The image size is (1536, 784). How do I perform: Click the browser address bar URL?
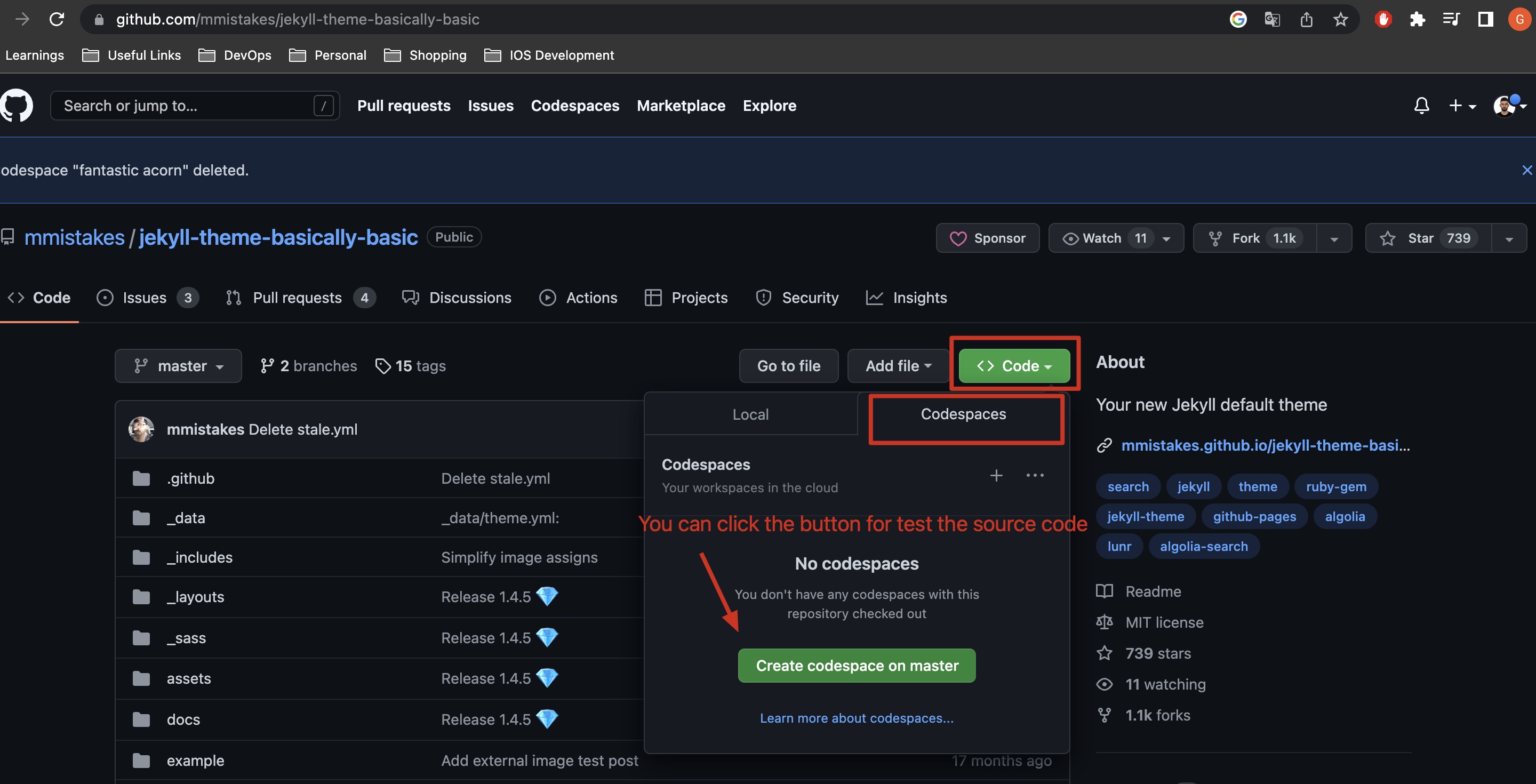click(298, 20)
